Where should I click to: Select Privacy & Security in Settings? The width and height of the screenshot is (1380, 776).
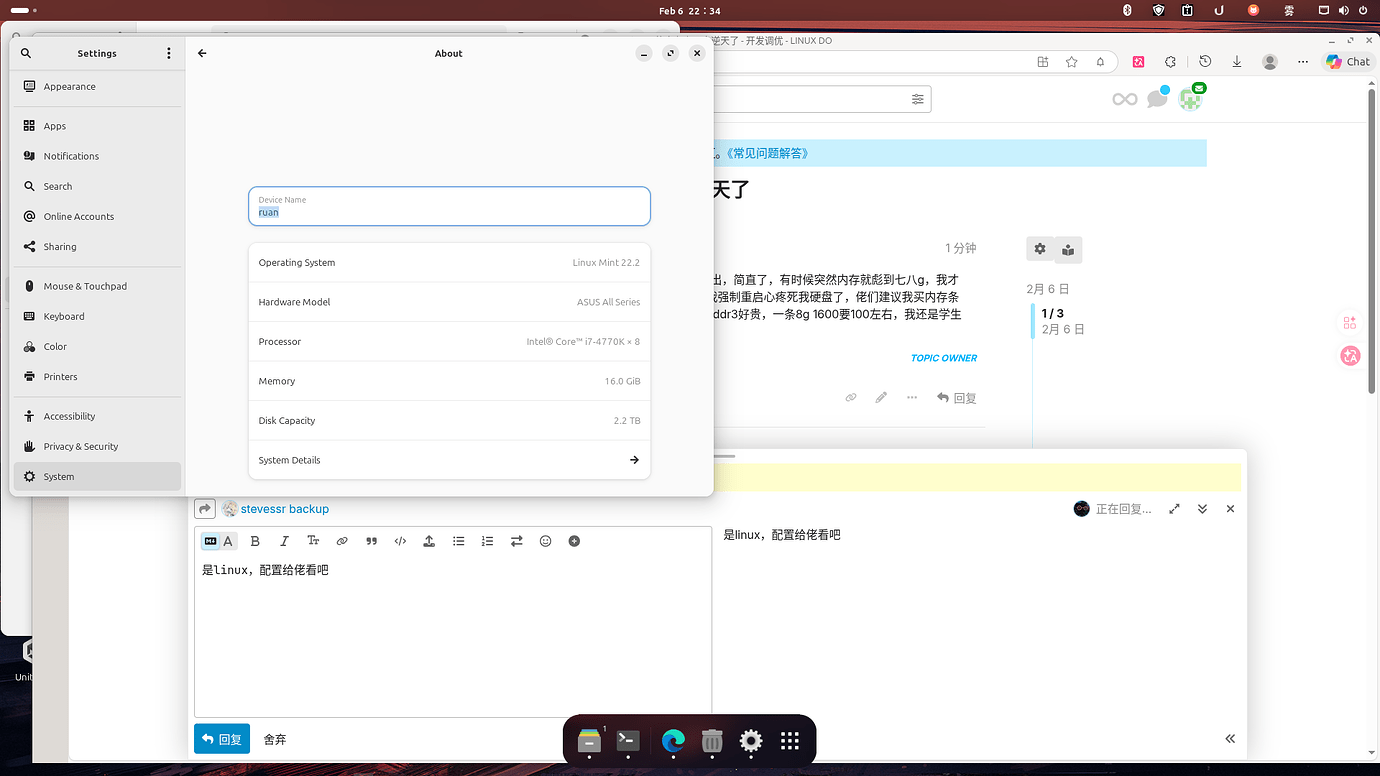pyautogui.click(x=98, y=446)
